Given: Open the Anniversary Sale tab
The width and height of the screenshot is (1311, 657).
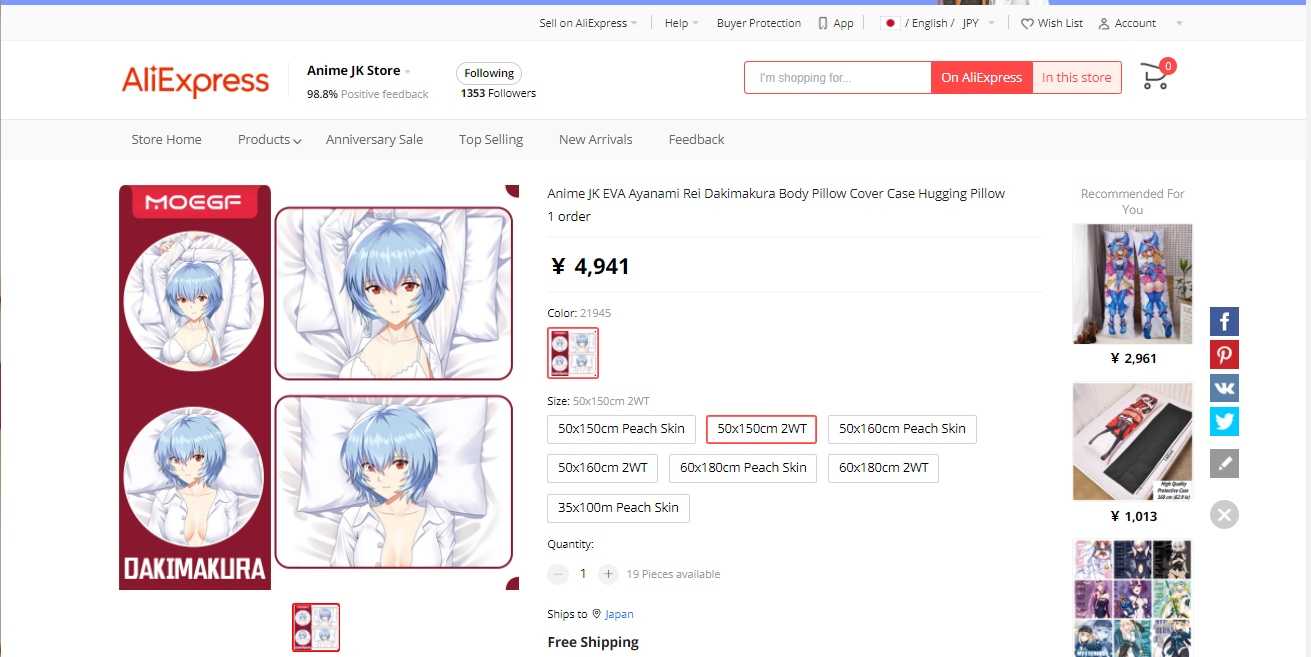Looking at the screenshot, I should [x=374, y=140].
